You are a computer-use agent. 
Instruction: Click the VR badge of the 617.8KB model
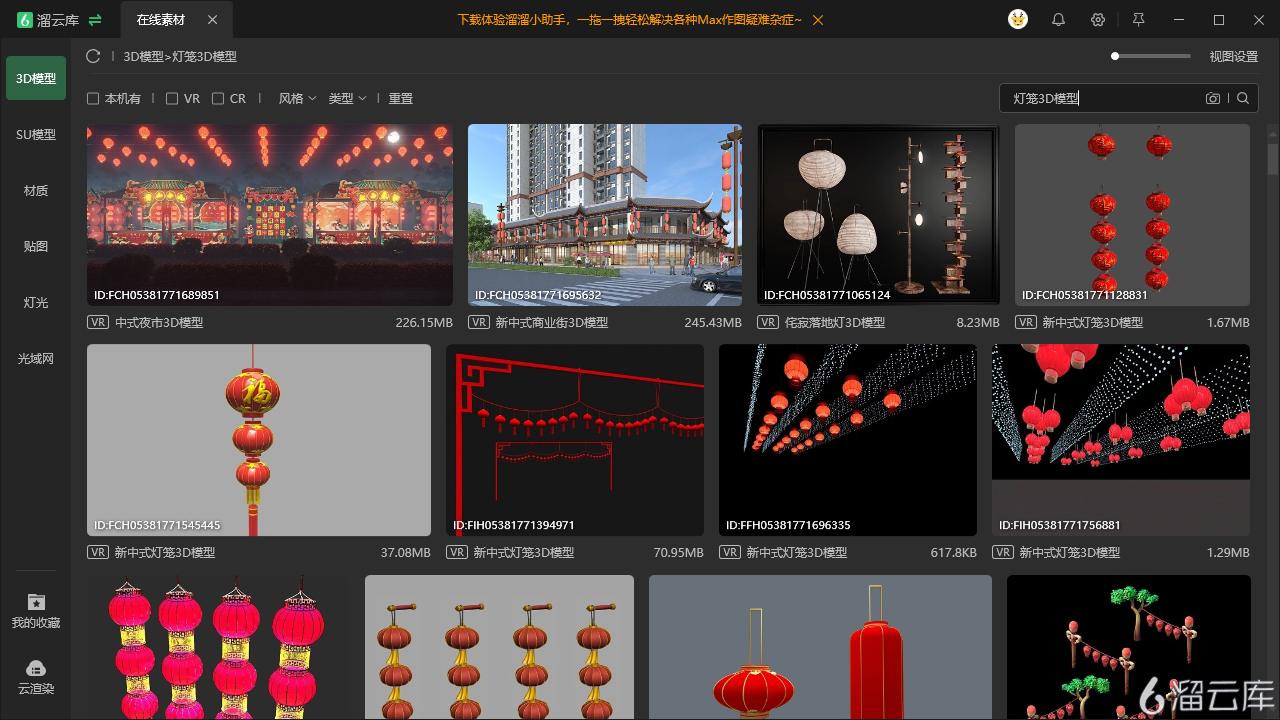730,552
